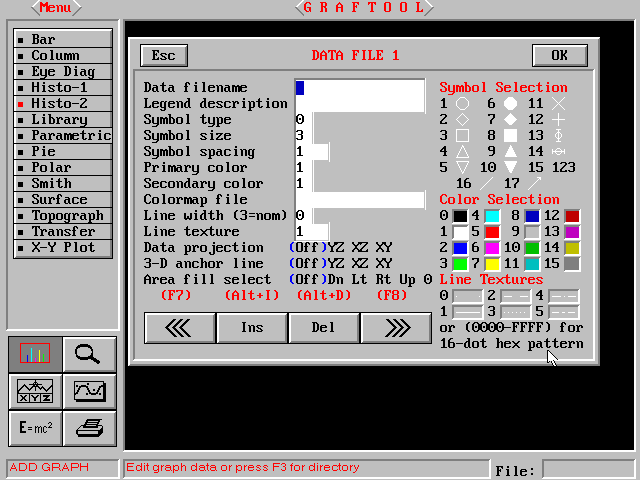The image size is (640, 480).
Task: Click the File field in status bar
Action: [588, 470]
